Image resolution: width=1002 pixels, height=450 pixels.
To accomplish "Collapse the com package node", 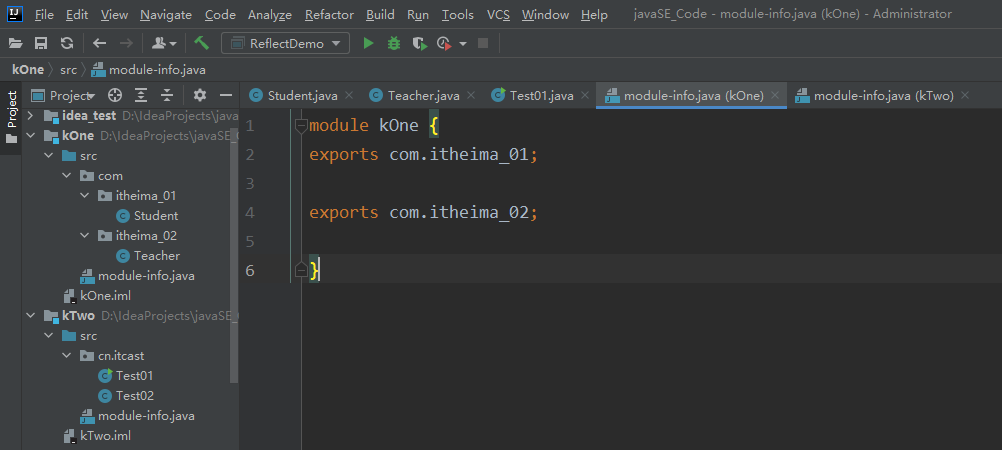I will click(x=66, y=176).
